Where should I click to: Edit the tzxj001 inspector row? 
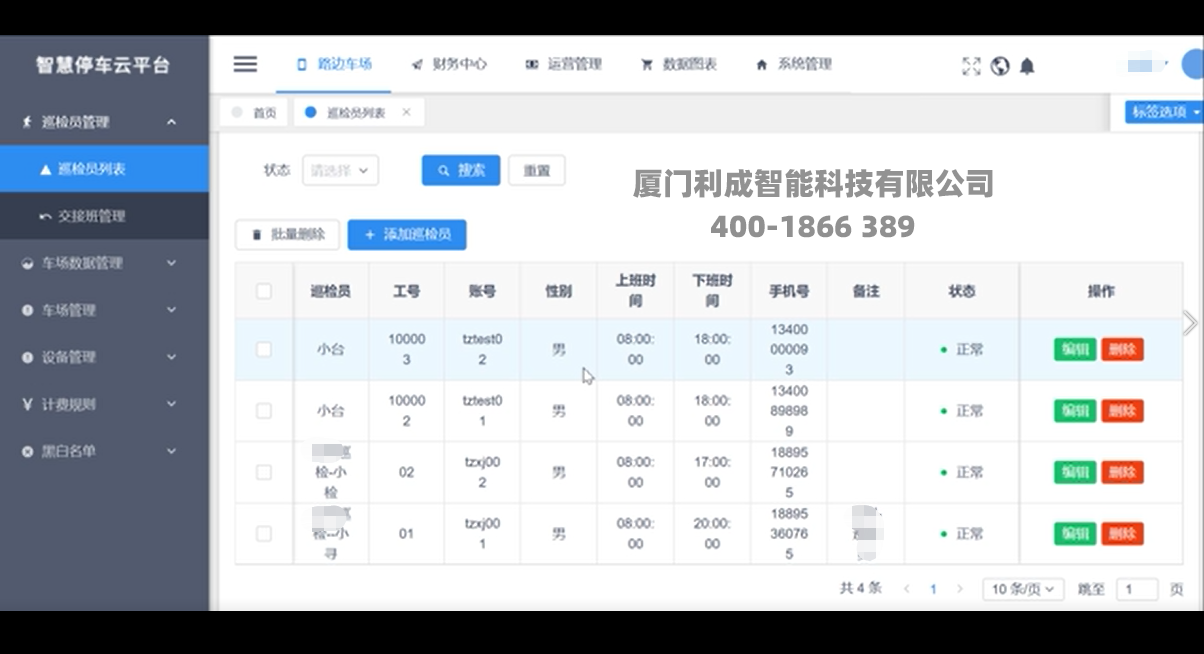1075,534
